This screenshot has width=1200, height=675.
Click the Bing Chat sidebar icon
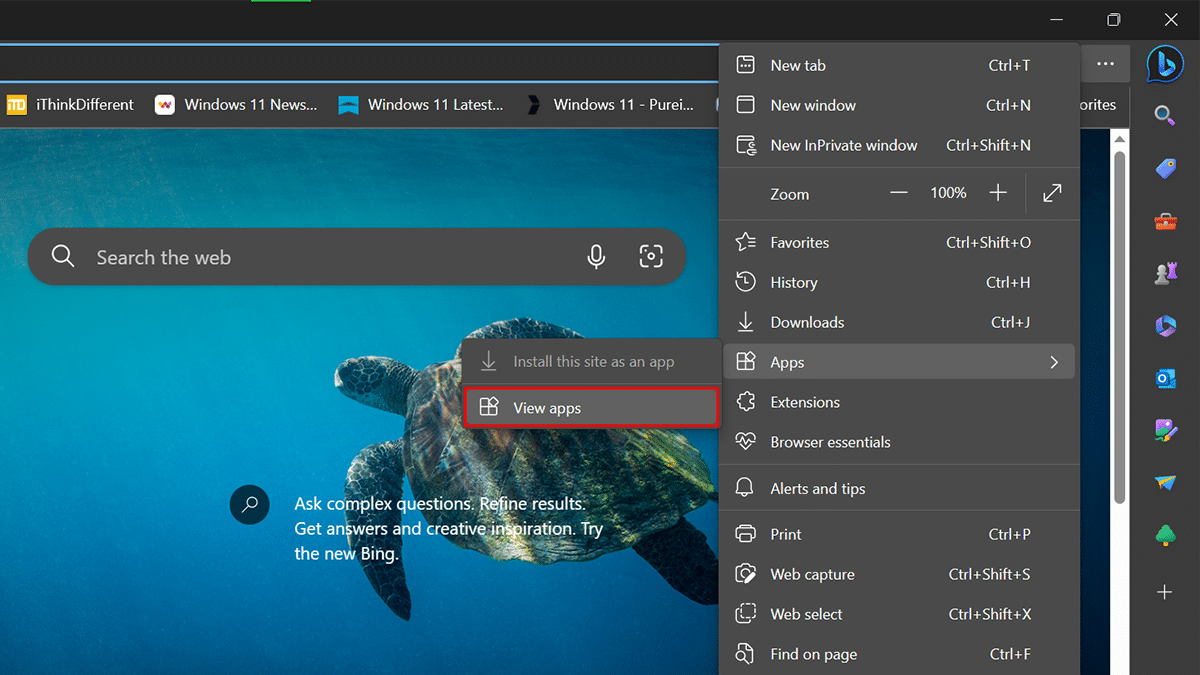1164,64
